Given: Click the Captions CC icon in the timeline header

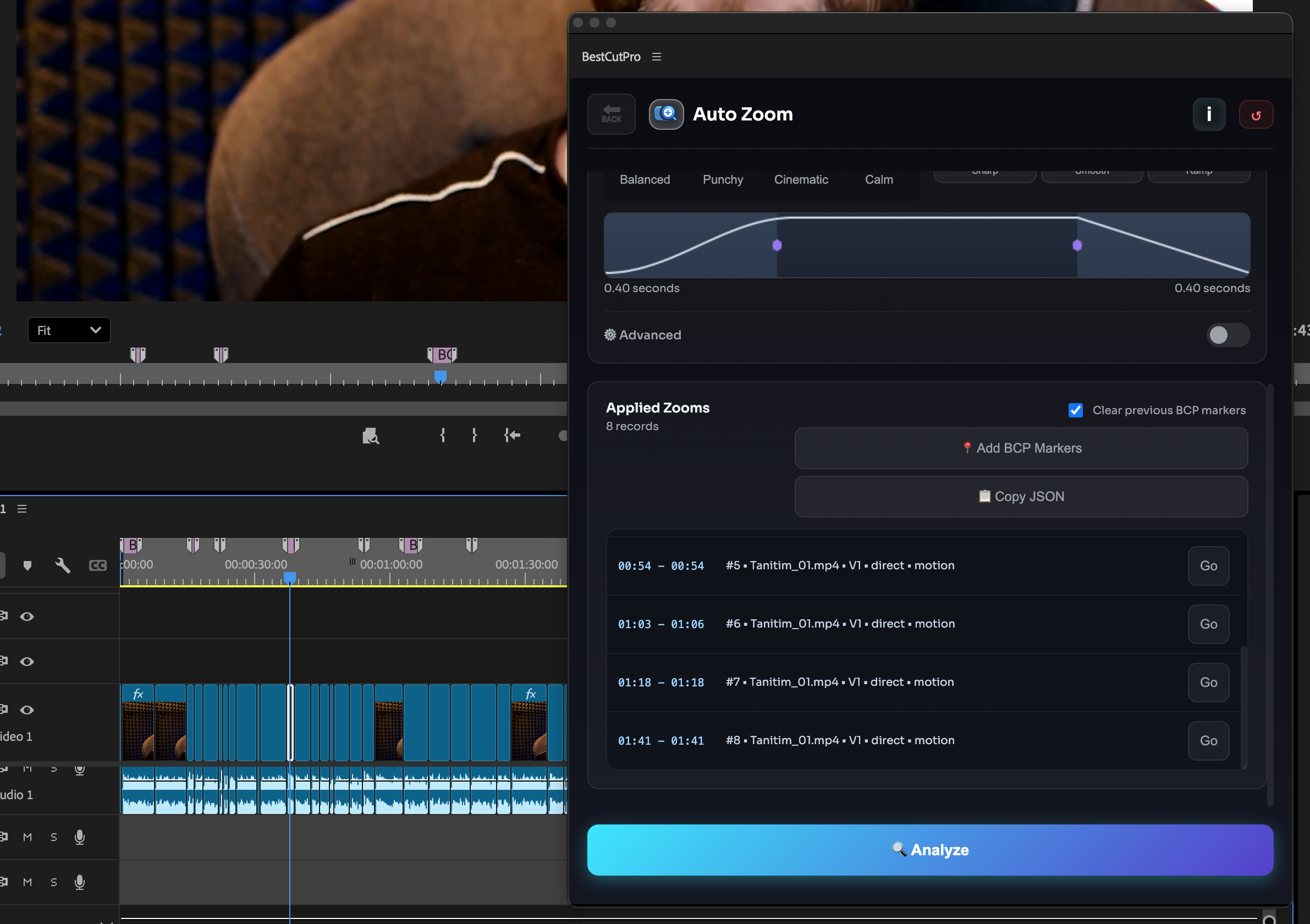Looking at the screenshot, I should pyautogui.click(x=97, y=565).
